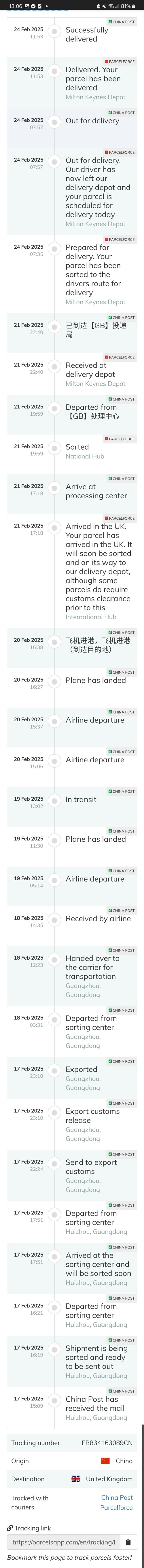Tap CHINA POST badge above Export customs release
This screenshot has width=144, height=1568.
pyautogui.click(x=122, y=1103)
